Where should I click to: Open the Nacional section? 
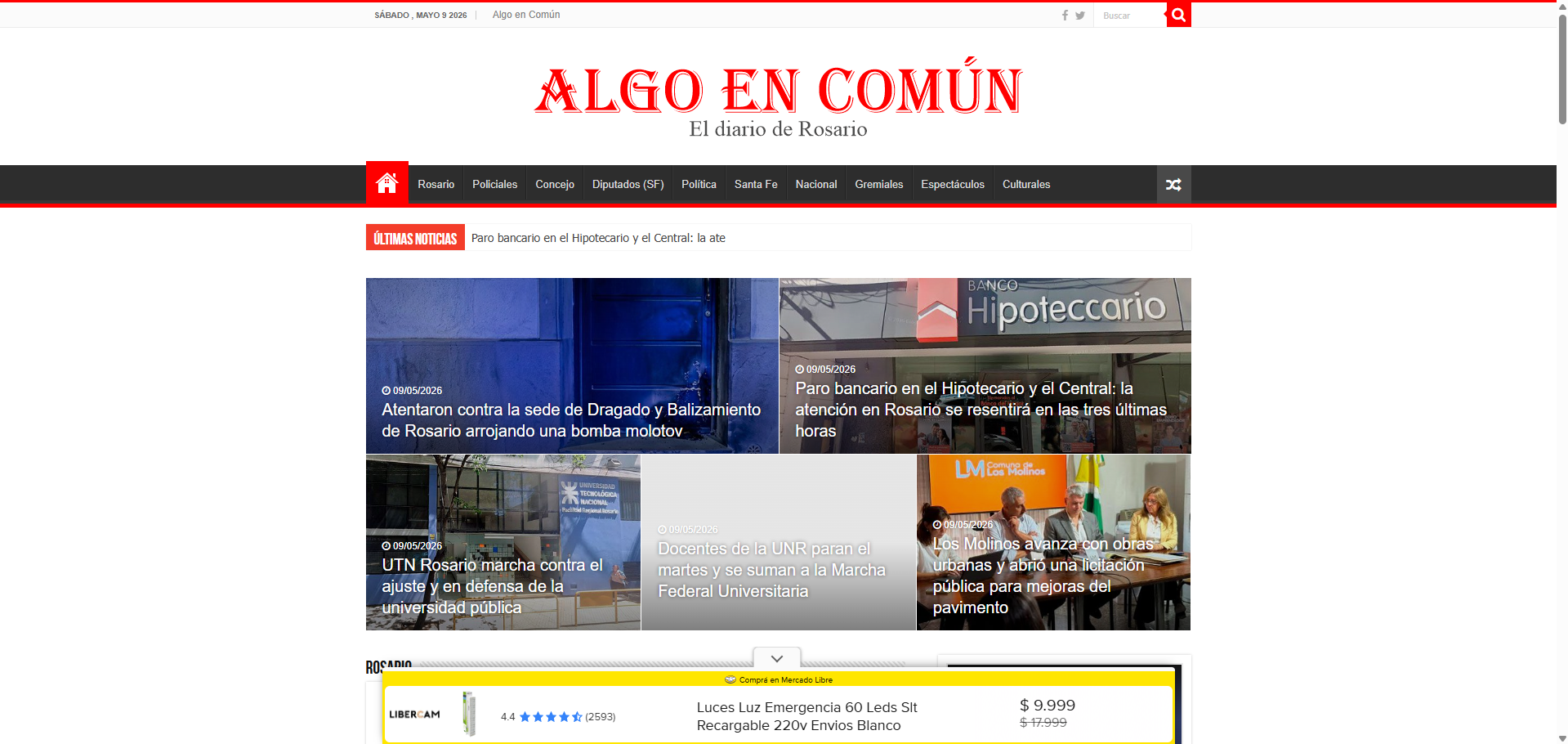[x=816, y=185]
